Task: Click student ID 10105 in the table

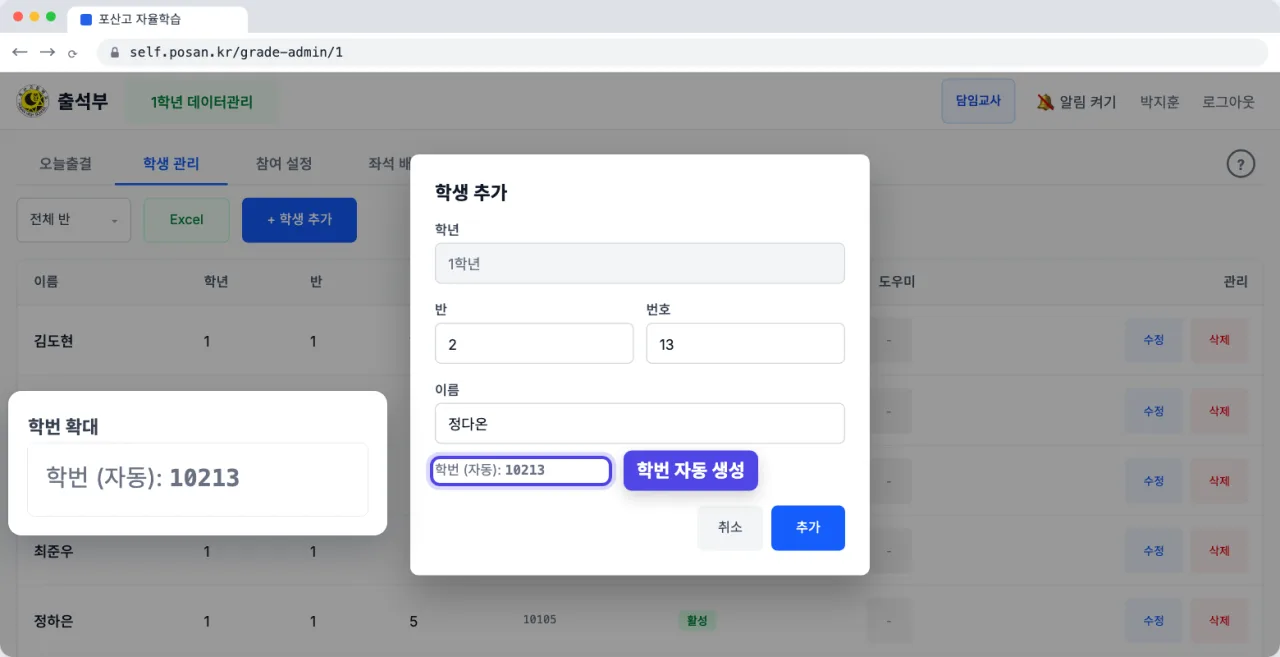Action: pos(540,620)
